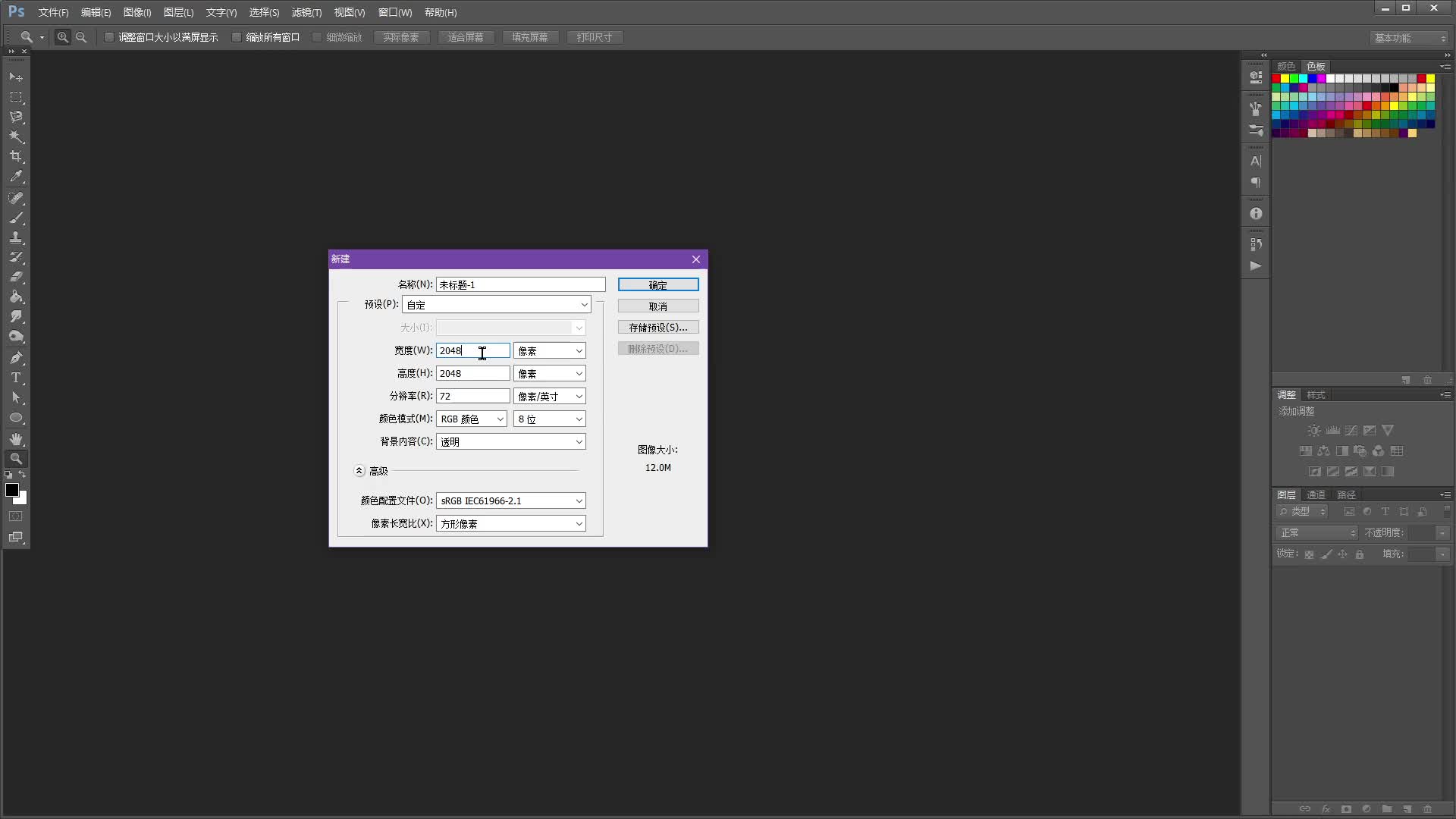This screenshot has height=819, width=1456.
Task: Open the 基本功能 workspace switcher
Action: (1410, 38)
